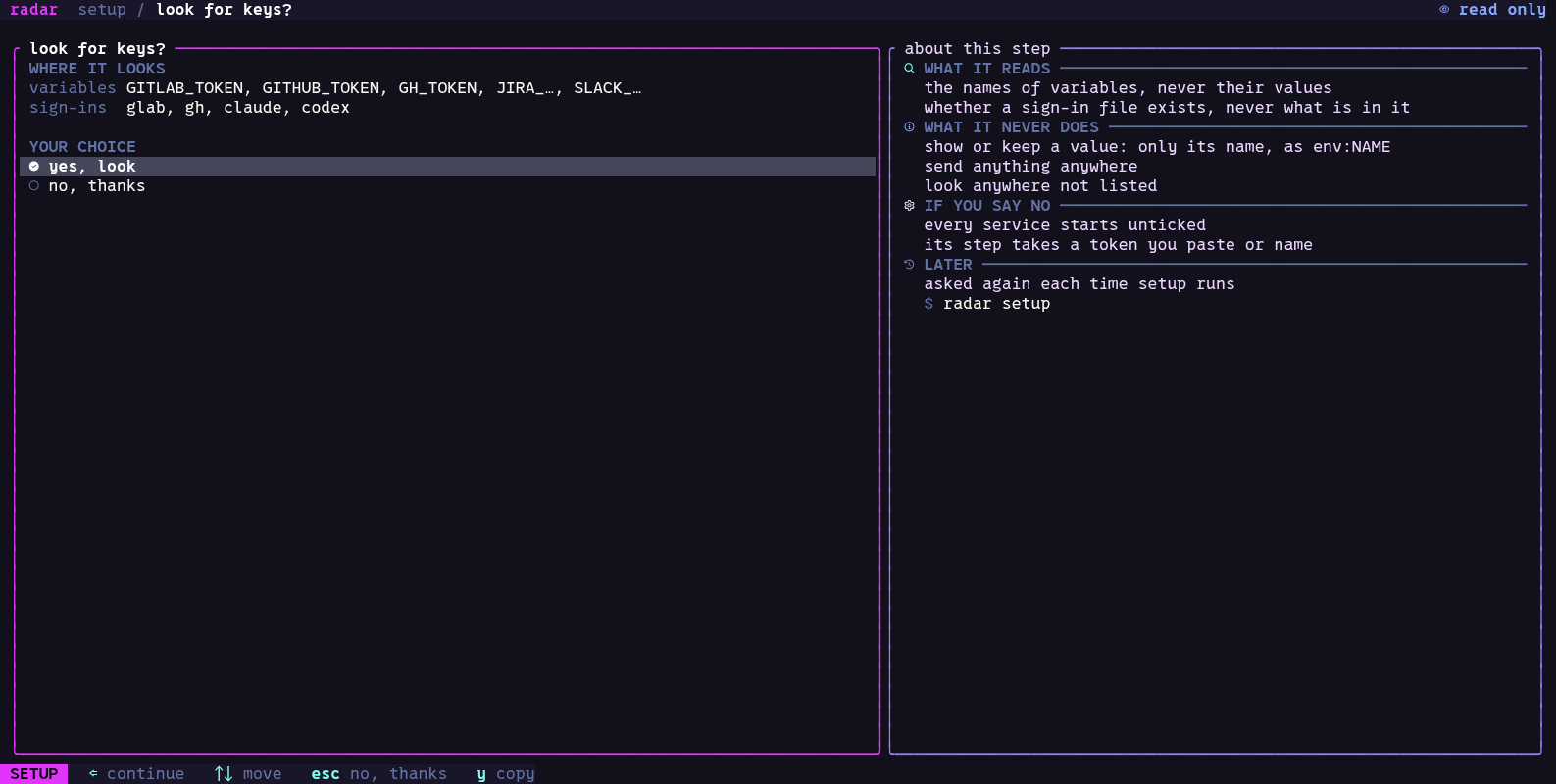Viewport: 1556px width, 784px height.
Task: Click the 'WHAT IT NEVER DOES' heading
Action: point(1012,127)
